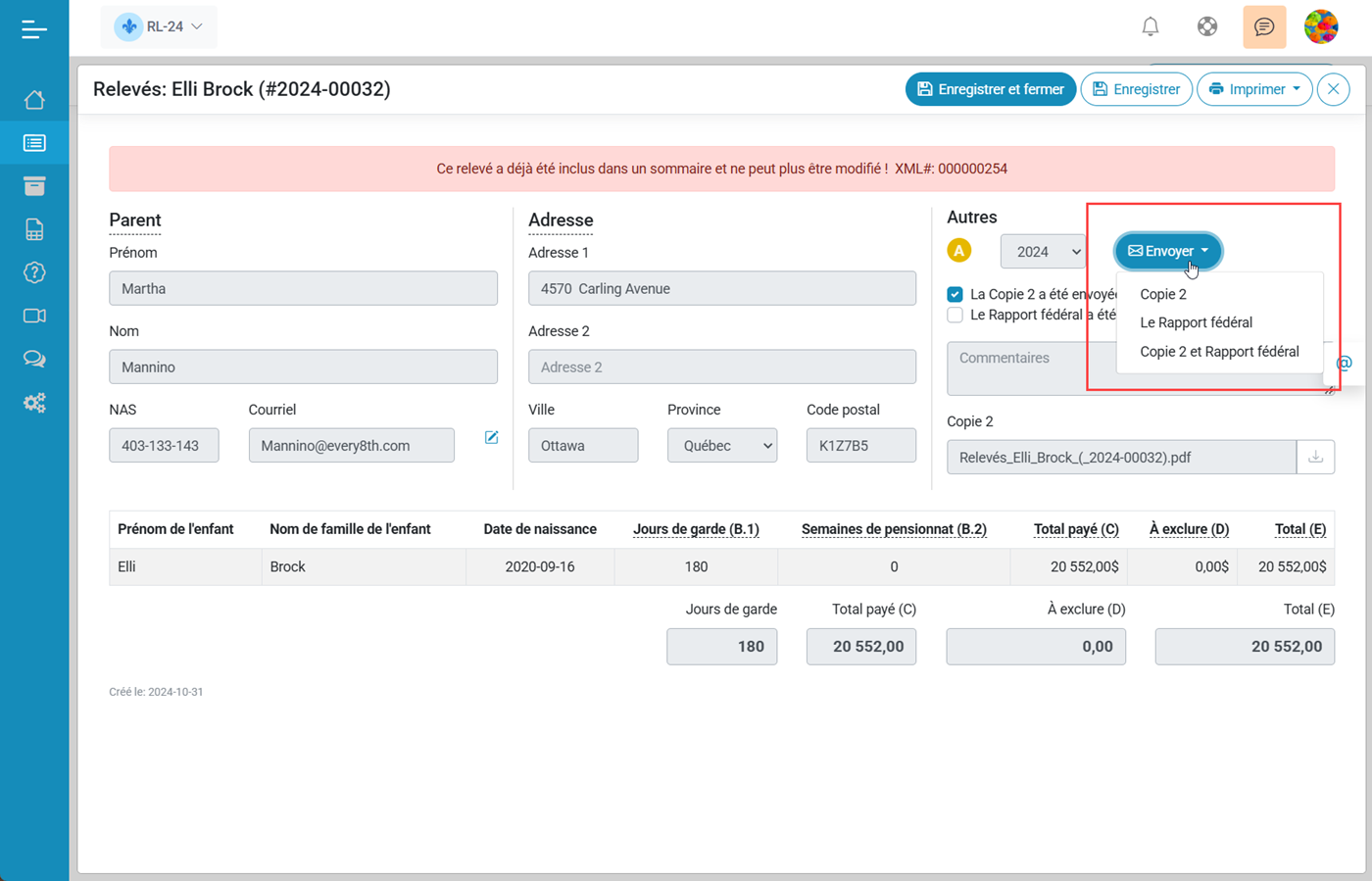Click the @ email icon near Commentaires

tap(1344, 363)
